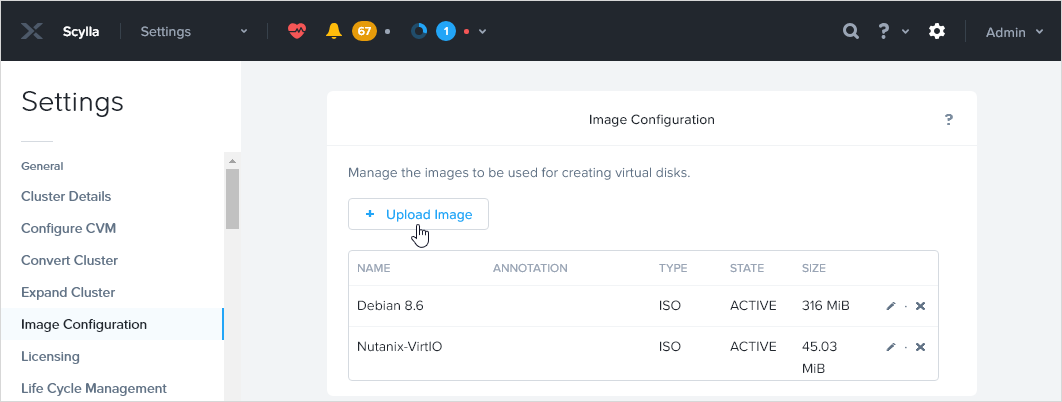Go to Licensing settings
This screenshot has width=1062, height=402.
click(50, 357)
